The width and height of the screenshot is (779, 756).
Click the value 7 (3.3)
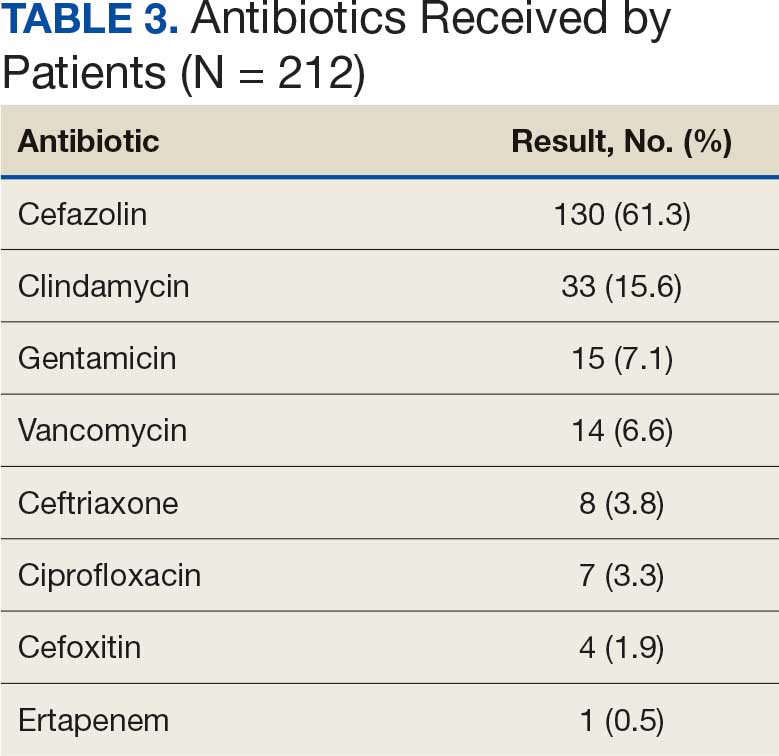coord(621,575)
